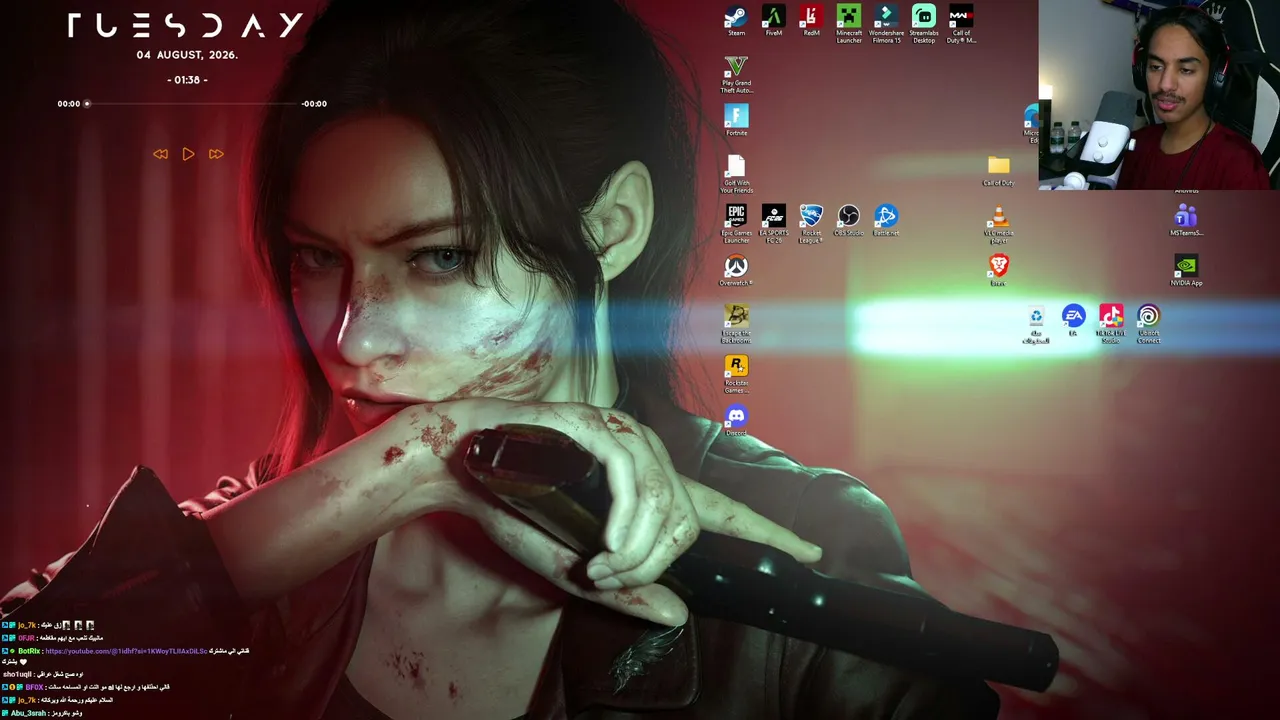Image resolution: width=1280 pixels, height=720 pixels.
Task: Click the webcam overlay thumbnail
Action: point(1159,95)
